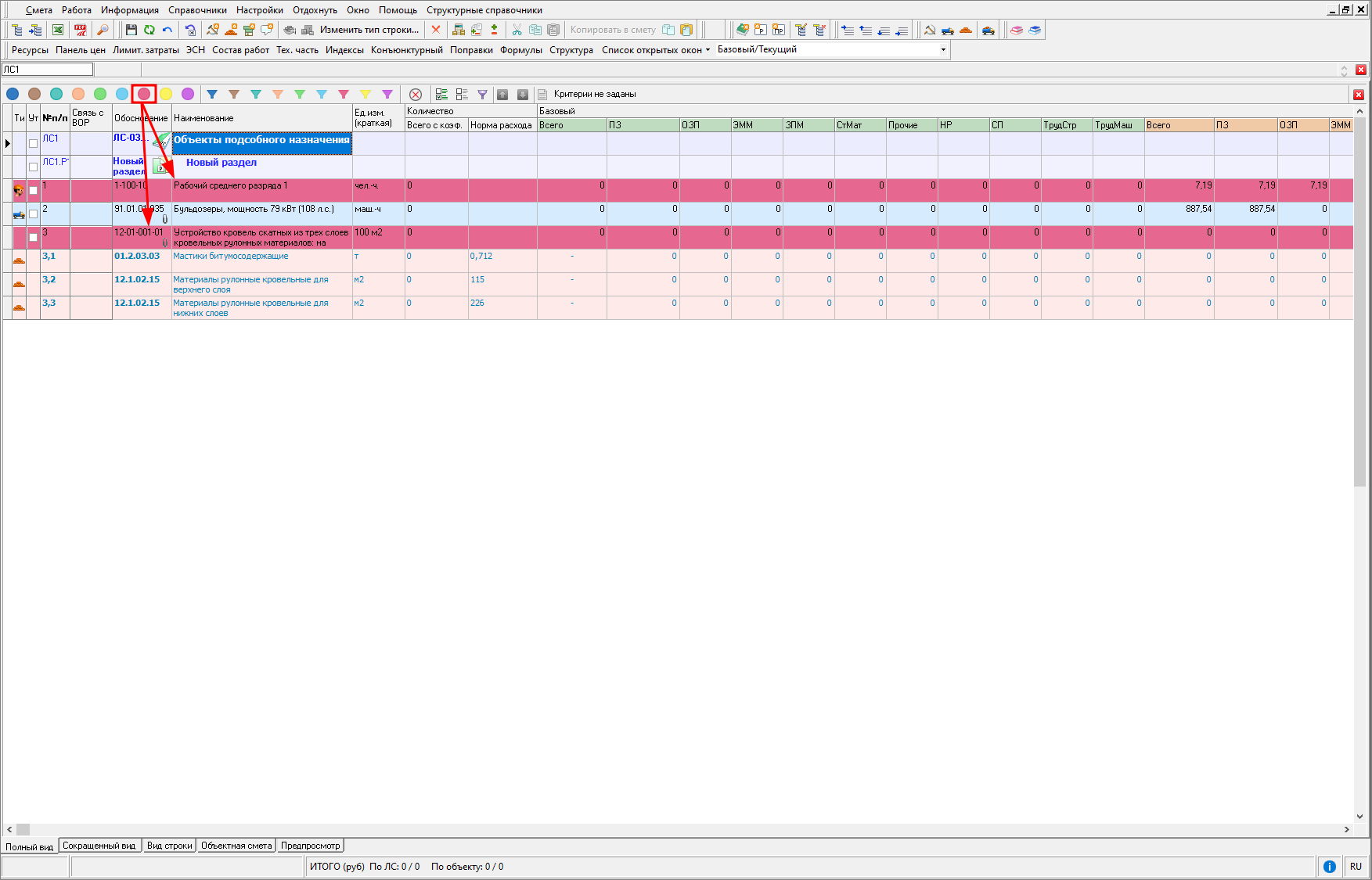Click the Save diskette icon
Screen dimensions: 1372x880
[131, 30]
